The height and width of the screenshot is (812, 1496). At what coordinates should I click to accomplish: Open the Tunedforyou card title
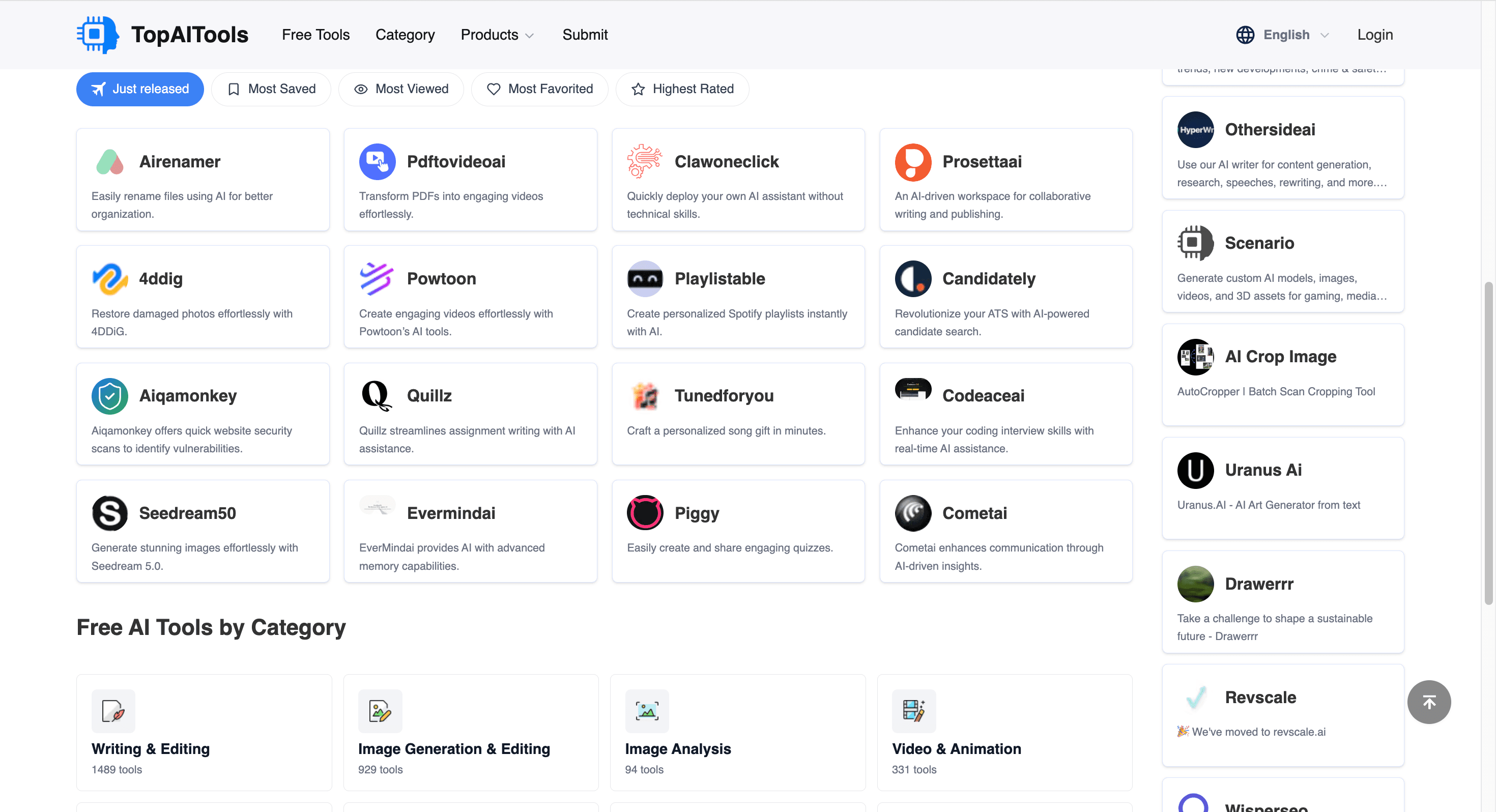point(724,396)
